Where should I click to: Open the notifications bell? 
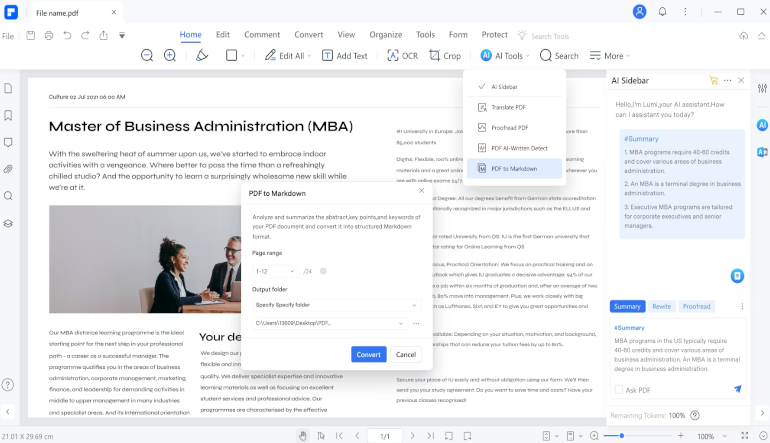[662, 12]
